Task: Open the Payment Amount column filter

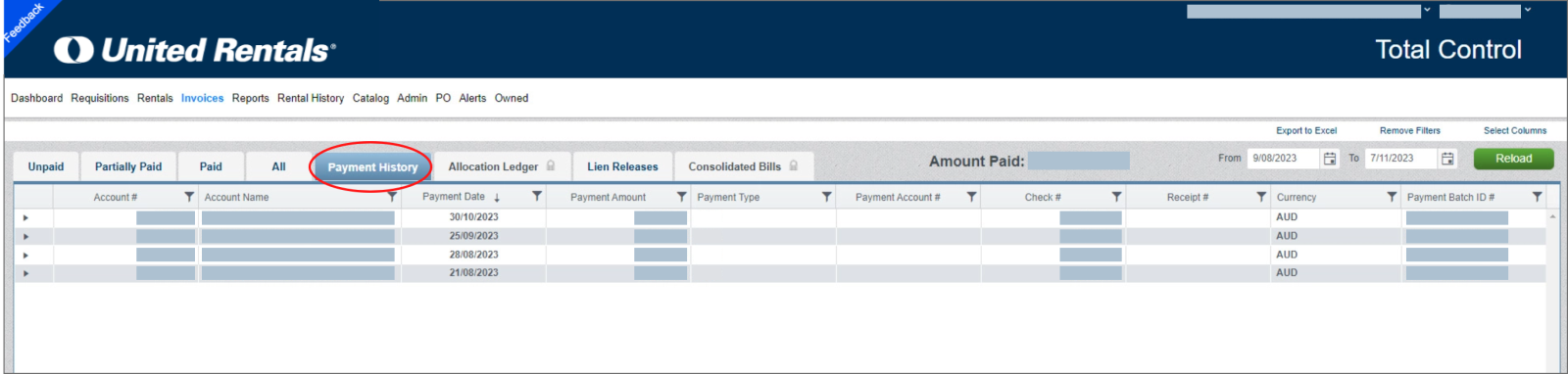Action: point(682,197)
